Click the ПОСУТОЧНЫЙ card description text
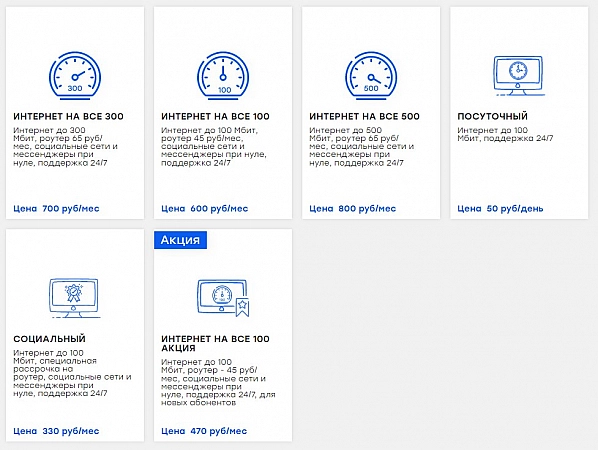Screen dimensions: 598x450 (505, 134)
